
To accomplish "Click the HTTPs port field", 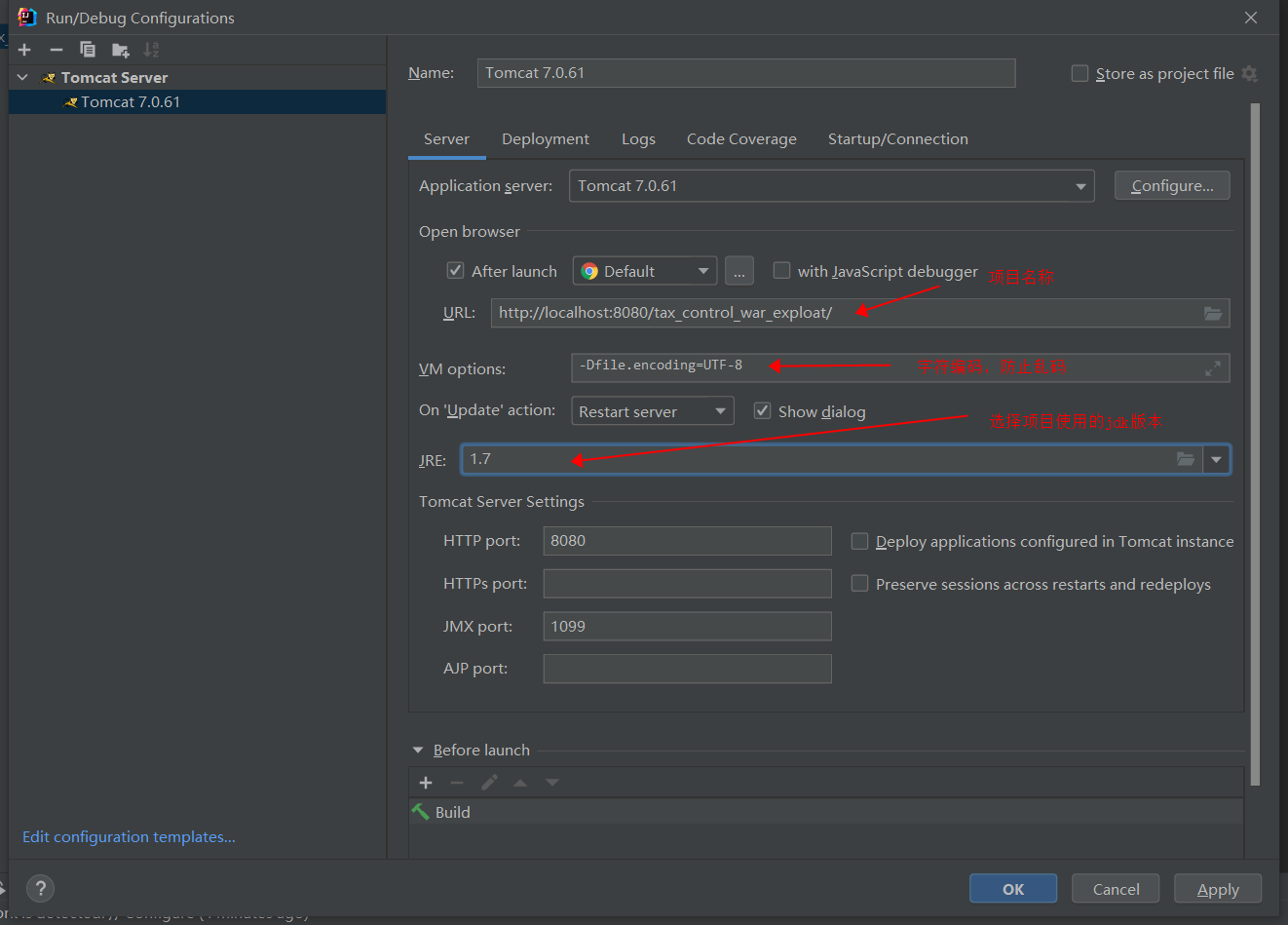I will (x=687, y=584).
